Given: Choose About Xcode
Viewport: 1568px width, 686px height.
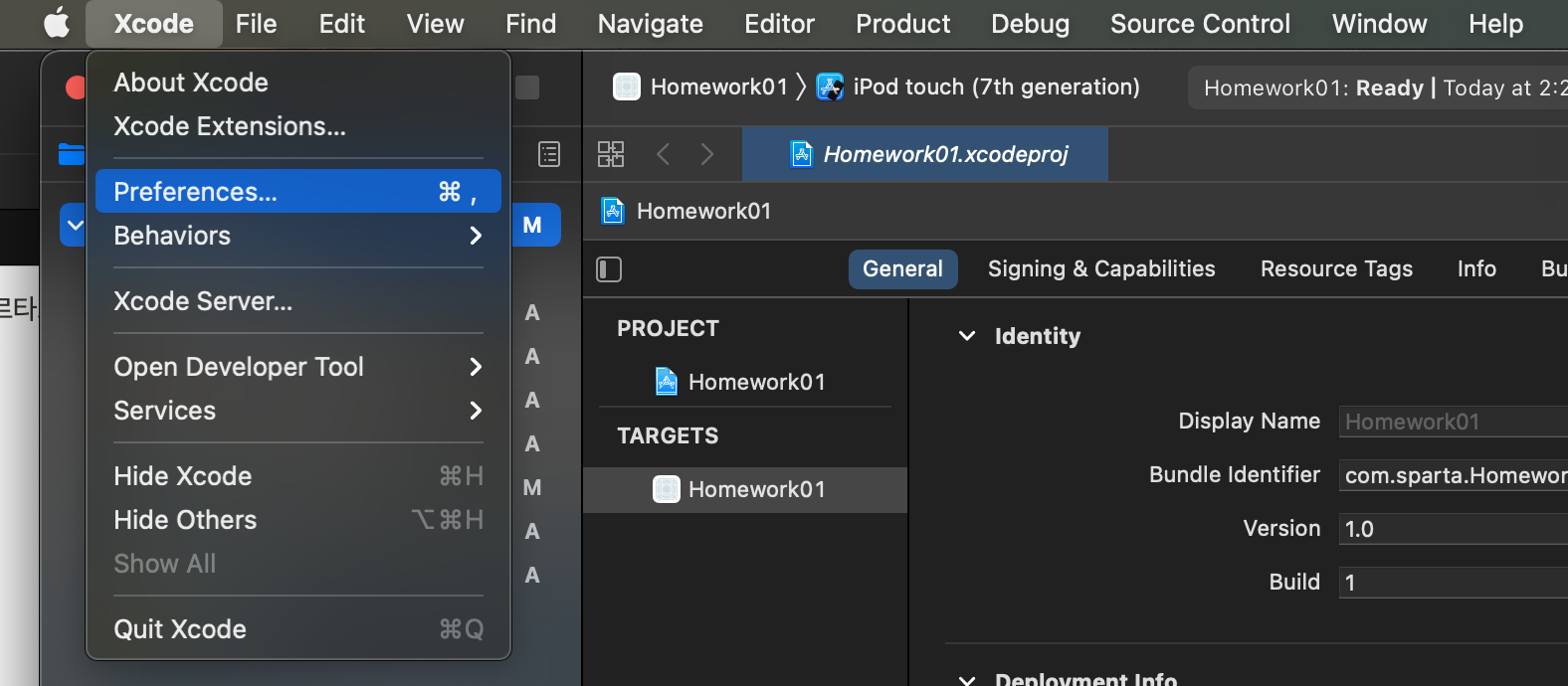Looking at the screenshot, I should click(x=298, y=83).
